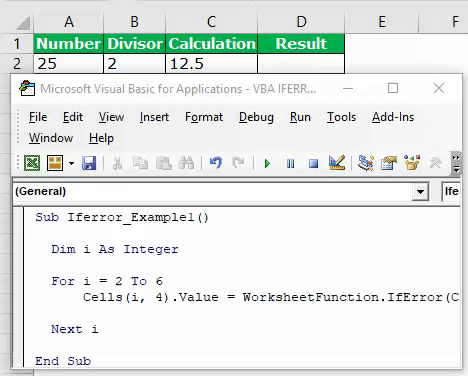Click the 'Divisor' header cell
The height and width of the screenshot is (376, 468).
point(135,44)
